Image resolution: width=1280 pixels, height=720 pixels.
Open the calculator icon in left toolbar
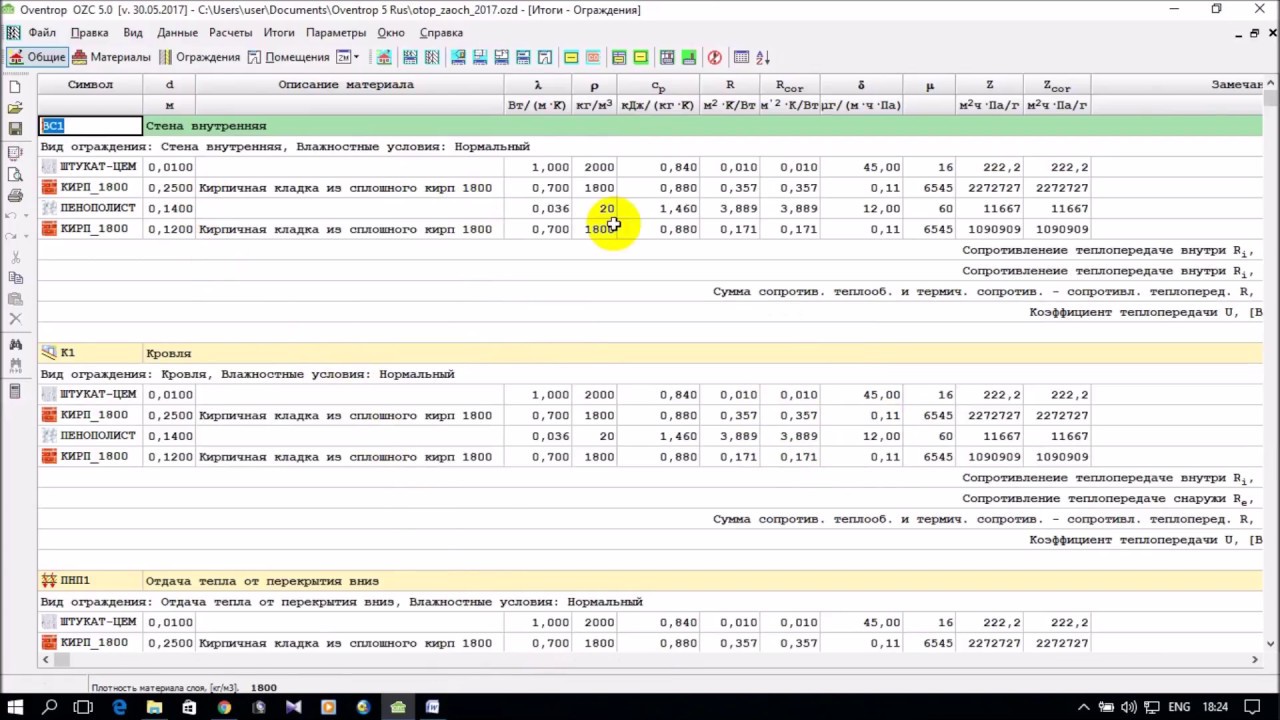[15, 391]
